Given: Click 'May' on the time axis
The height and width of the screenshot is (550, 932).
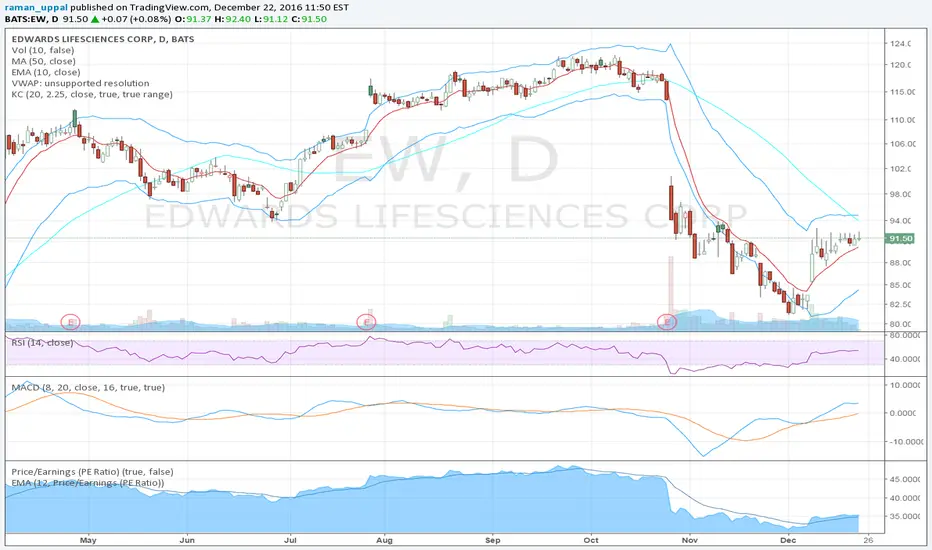Looking at the screenshot, I should tap(88, 540).
